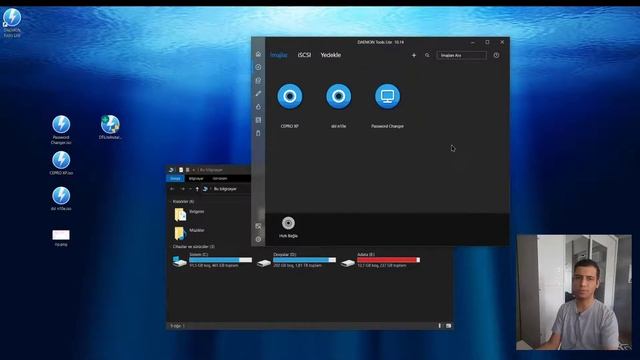Select the Müzikler folder
The height and width of the screenshot is (360, 640).
[189, 233]
